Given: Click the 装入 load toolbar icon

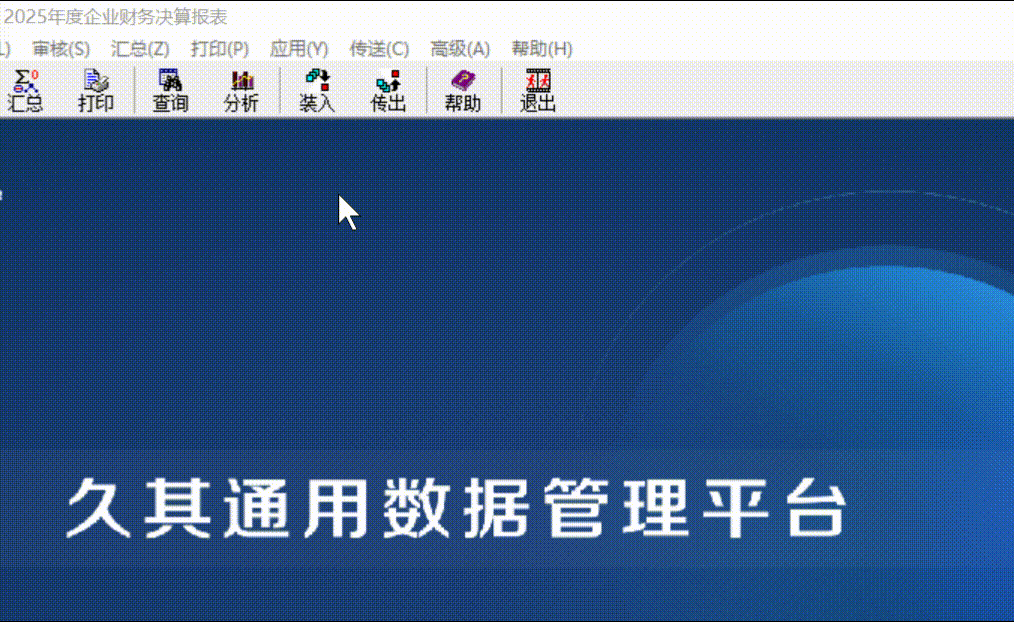Looking at the screenshot, I should click(x=317, y=91).
